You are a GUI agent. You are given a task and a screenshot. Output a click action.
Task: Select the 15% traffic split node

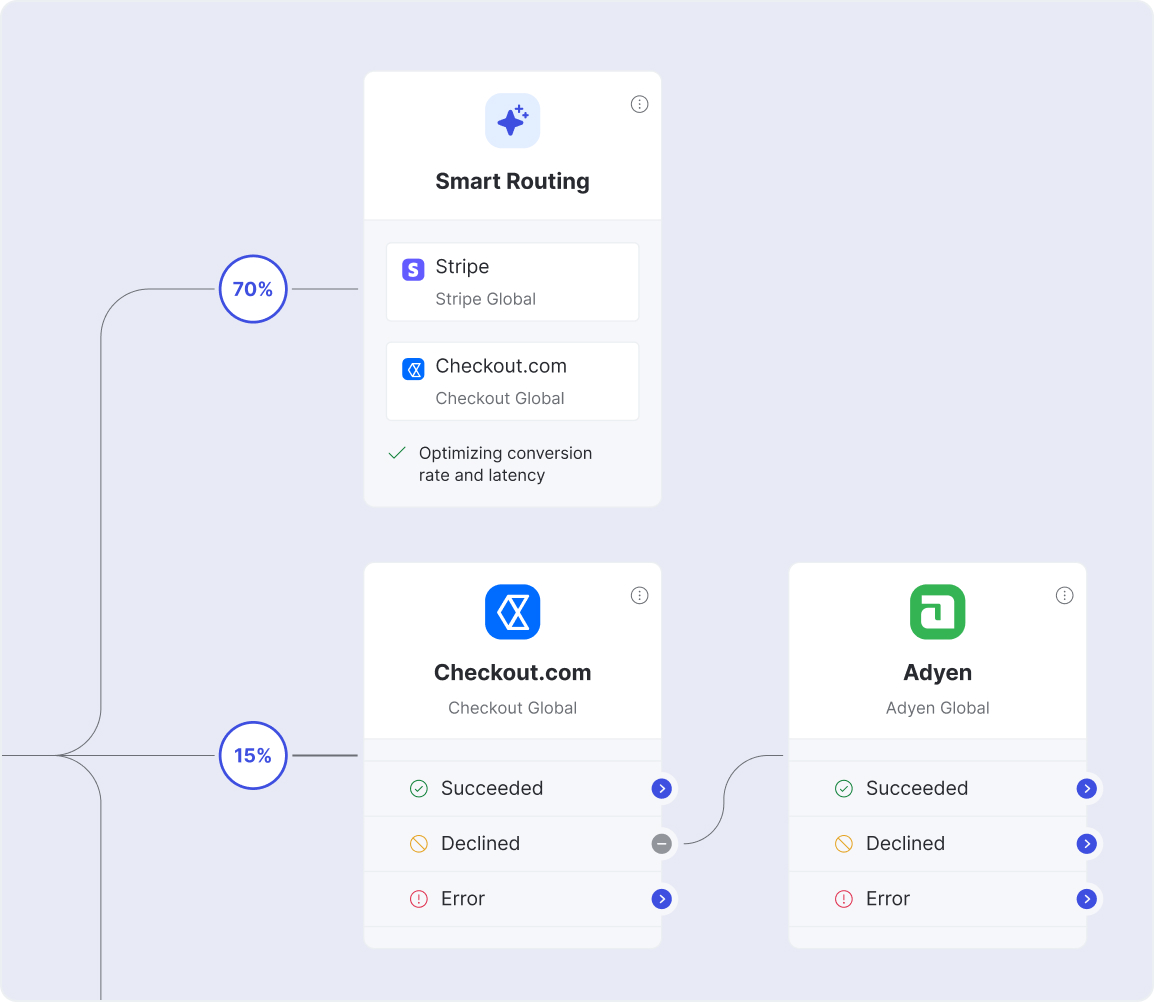coord(253,755)
